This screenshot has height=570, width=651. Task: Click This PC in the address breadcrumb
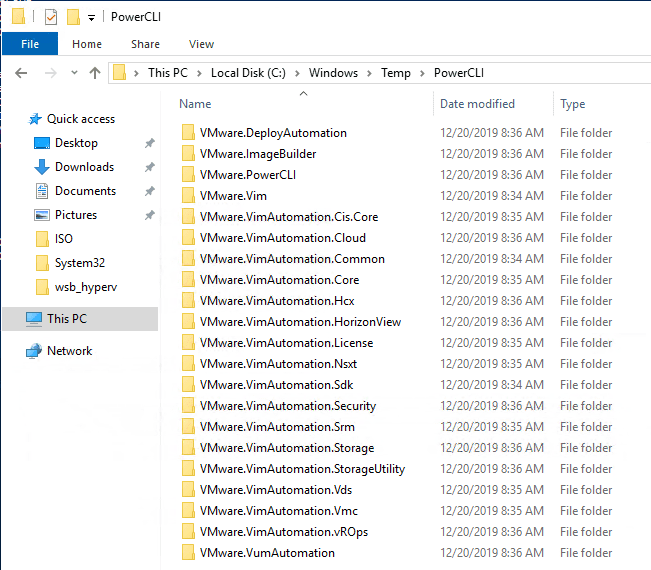pyautogui.click(x=168, y=73)
